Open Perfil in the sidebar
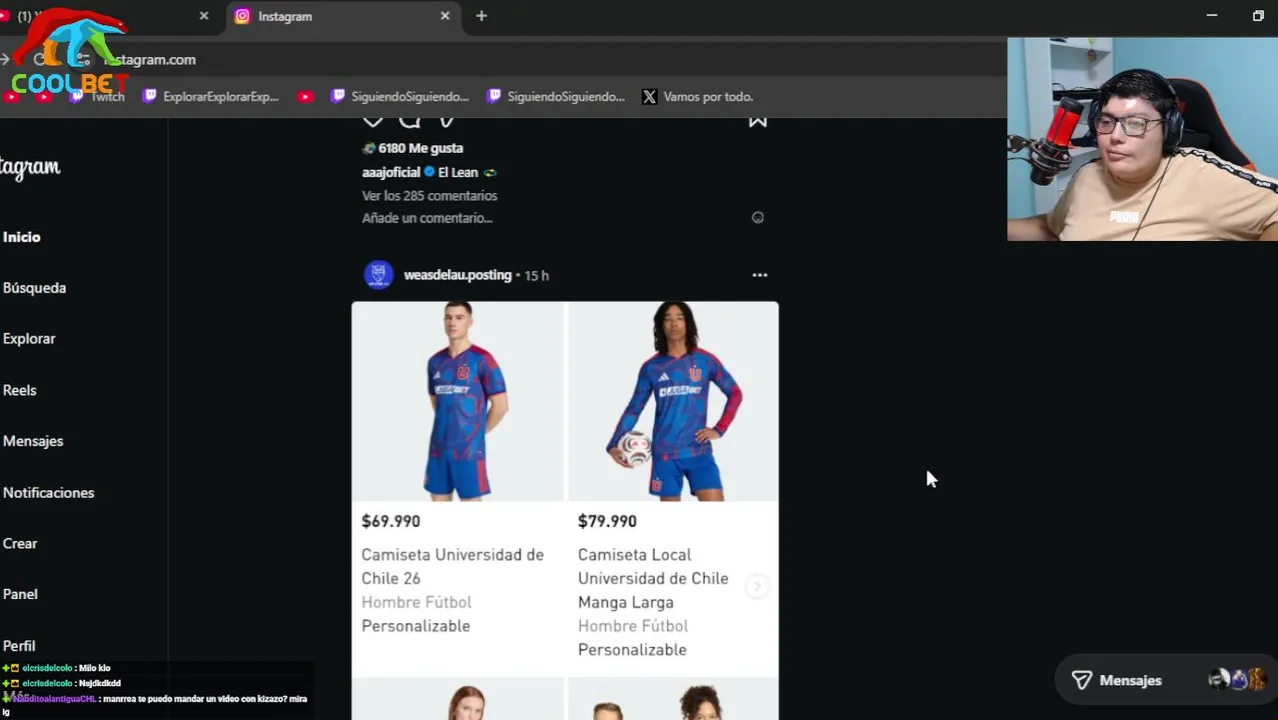The width and height of the screenshot is (1278, 720). [x=19, y=646]
